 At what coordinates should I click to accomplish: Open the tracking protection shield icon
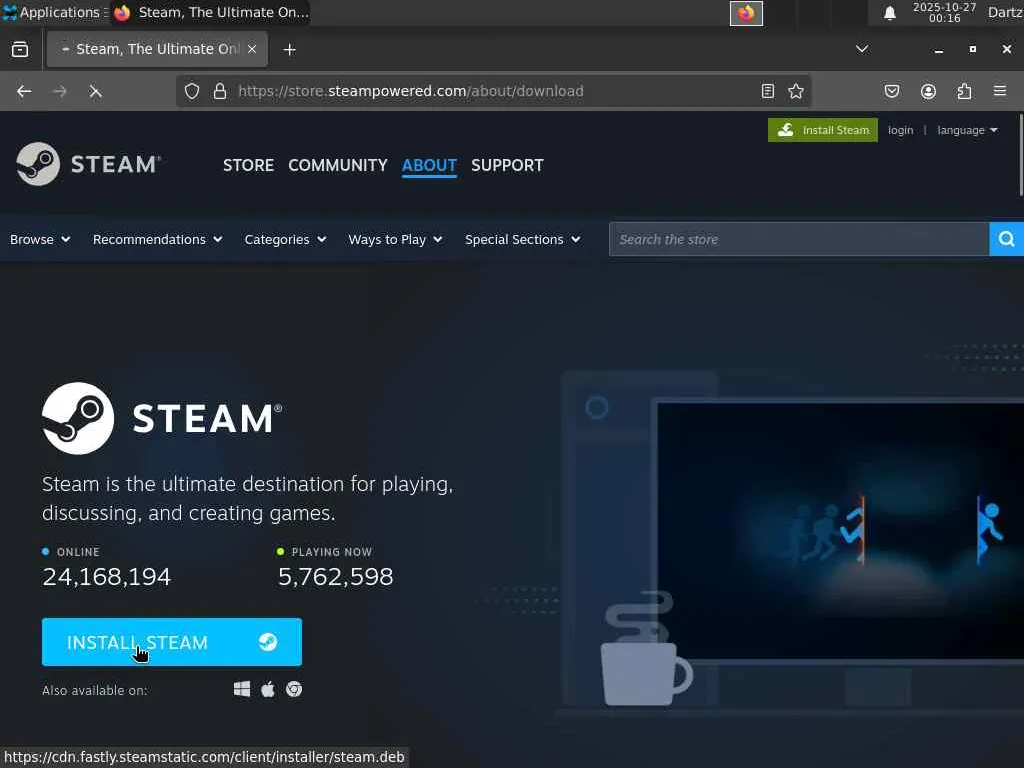point(191,91)
